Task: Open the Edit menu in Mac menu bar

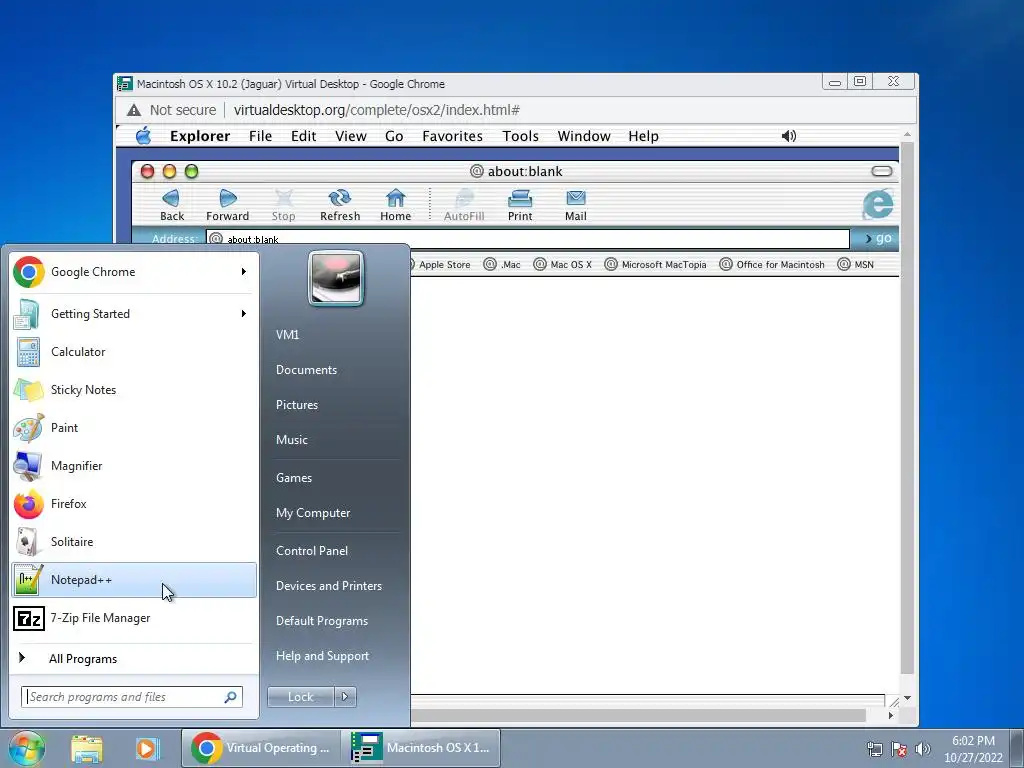Action: click(303, 136)
